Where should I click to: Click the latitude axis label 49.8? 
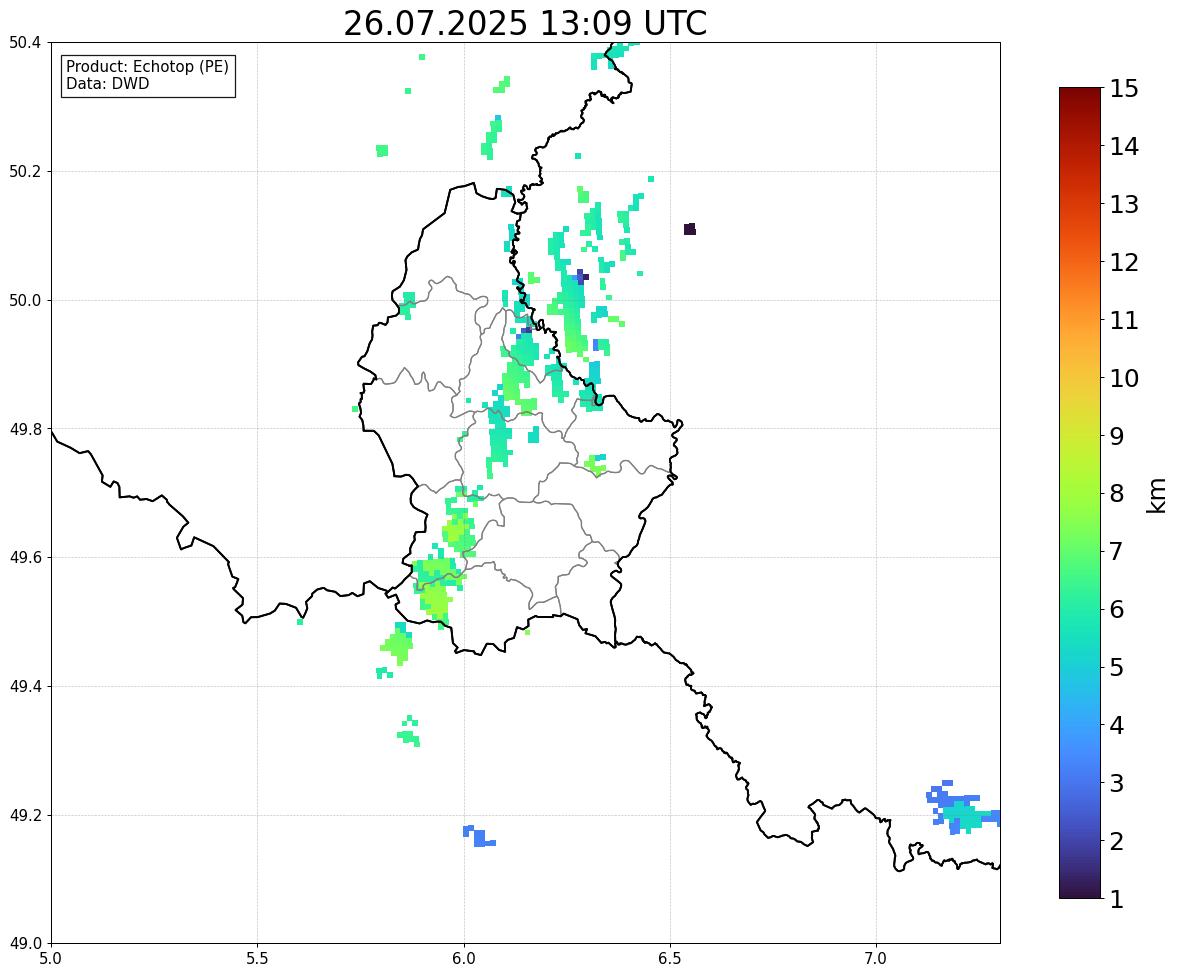[25, 429]
